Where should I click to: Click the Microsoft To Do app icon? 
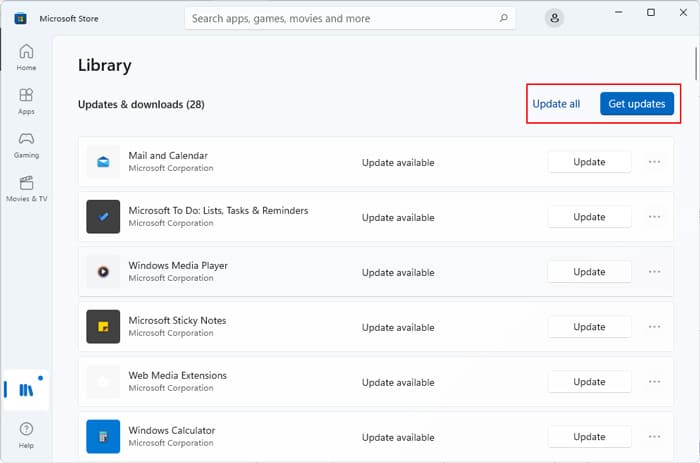(x=103, y=217)
